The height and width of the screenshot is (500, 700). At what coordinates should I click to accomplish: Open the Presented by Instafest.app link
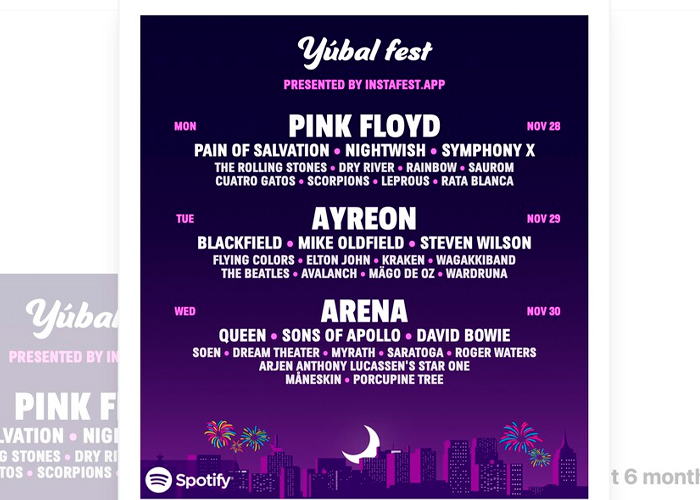364,85
